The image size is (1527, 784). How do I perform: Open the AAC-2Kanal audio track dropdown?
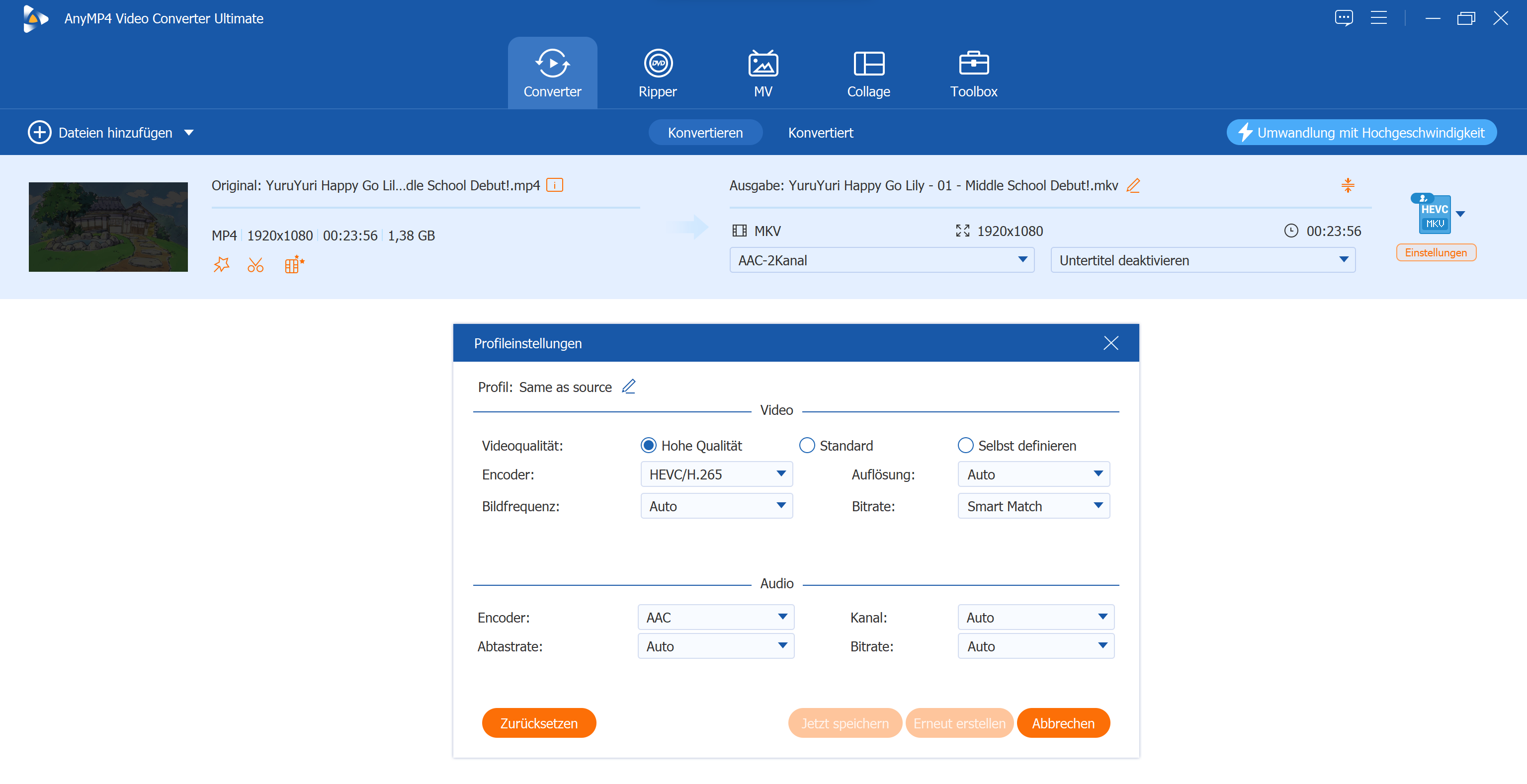coord(881,260)
